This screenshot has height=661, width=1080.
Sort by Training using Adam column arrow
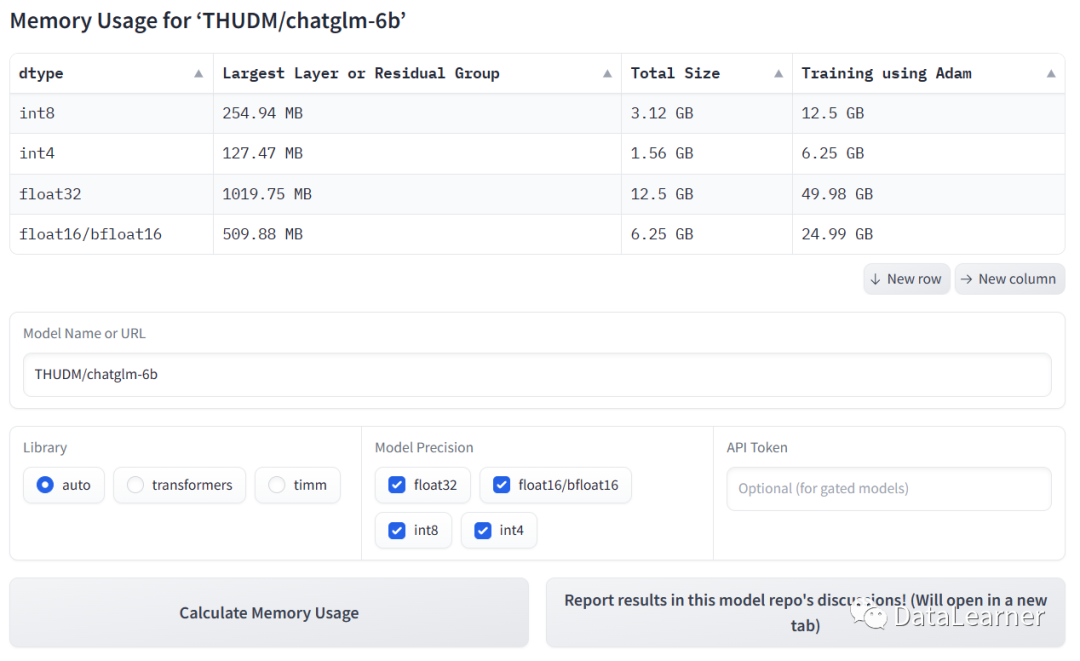pos(1050,74)
